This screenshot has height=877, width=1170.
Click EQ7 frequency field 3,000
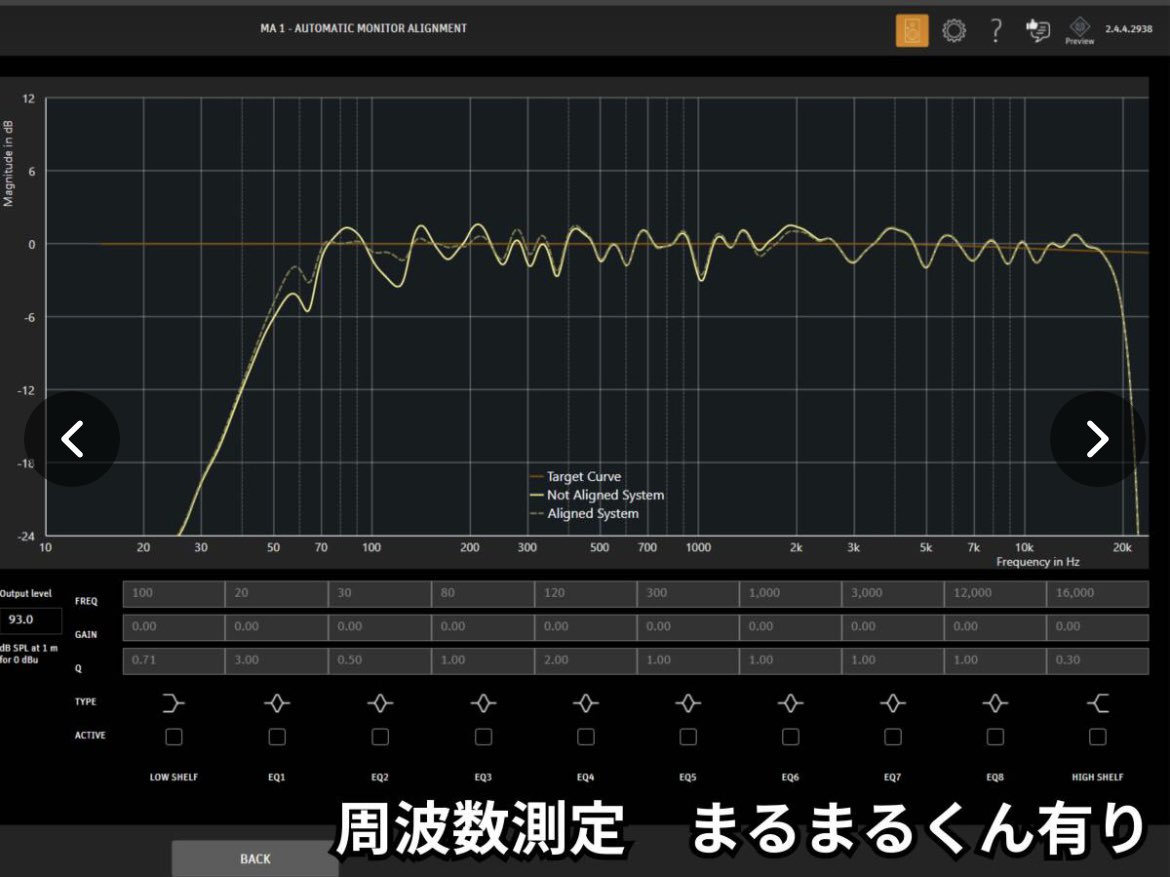(892, 593)
